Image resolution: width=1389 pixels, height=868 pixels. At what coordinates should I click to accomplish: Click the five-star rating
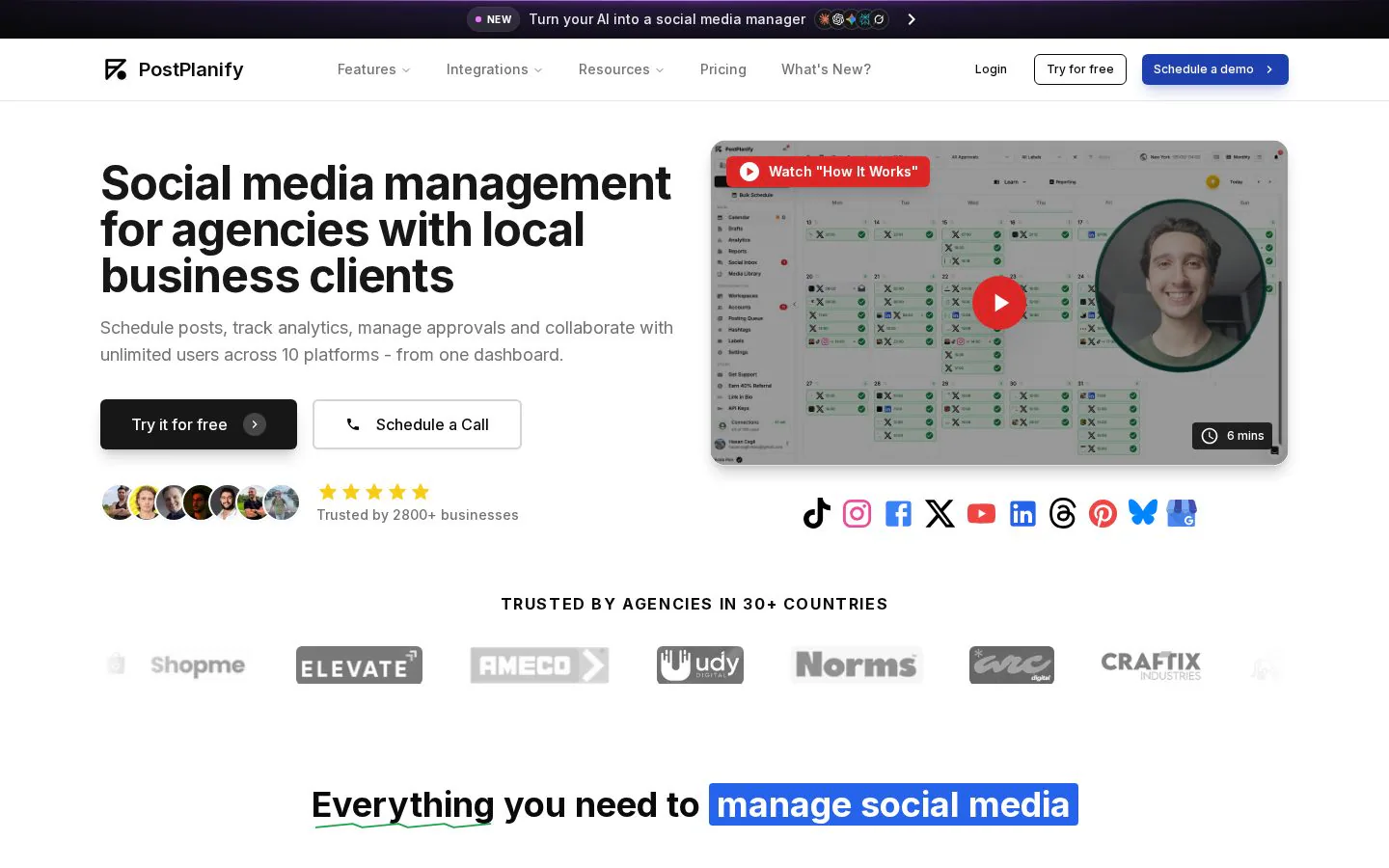(374, 492)
